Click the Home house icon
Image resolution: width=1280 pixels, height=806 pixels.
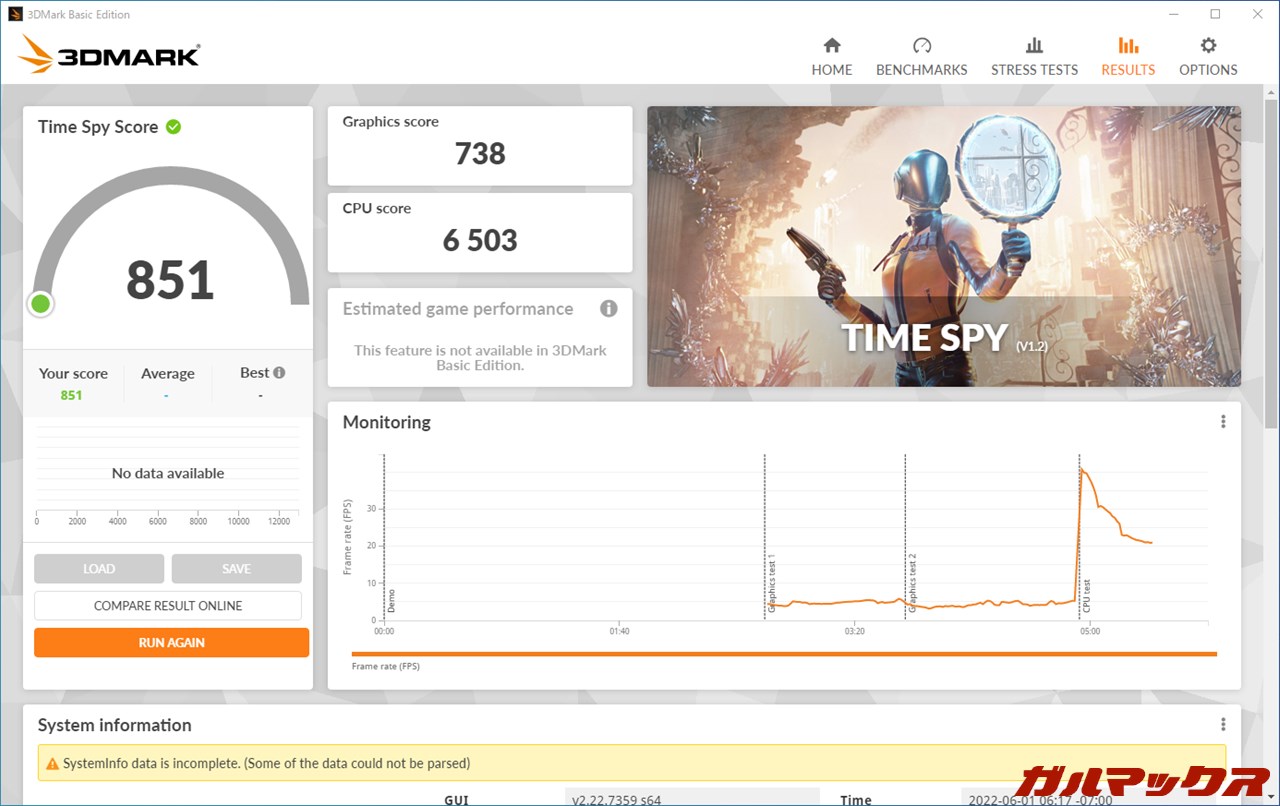click(x=832, y=46)
